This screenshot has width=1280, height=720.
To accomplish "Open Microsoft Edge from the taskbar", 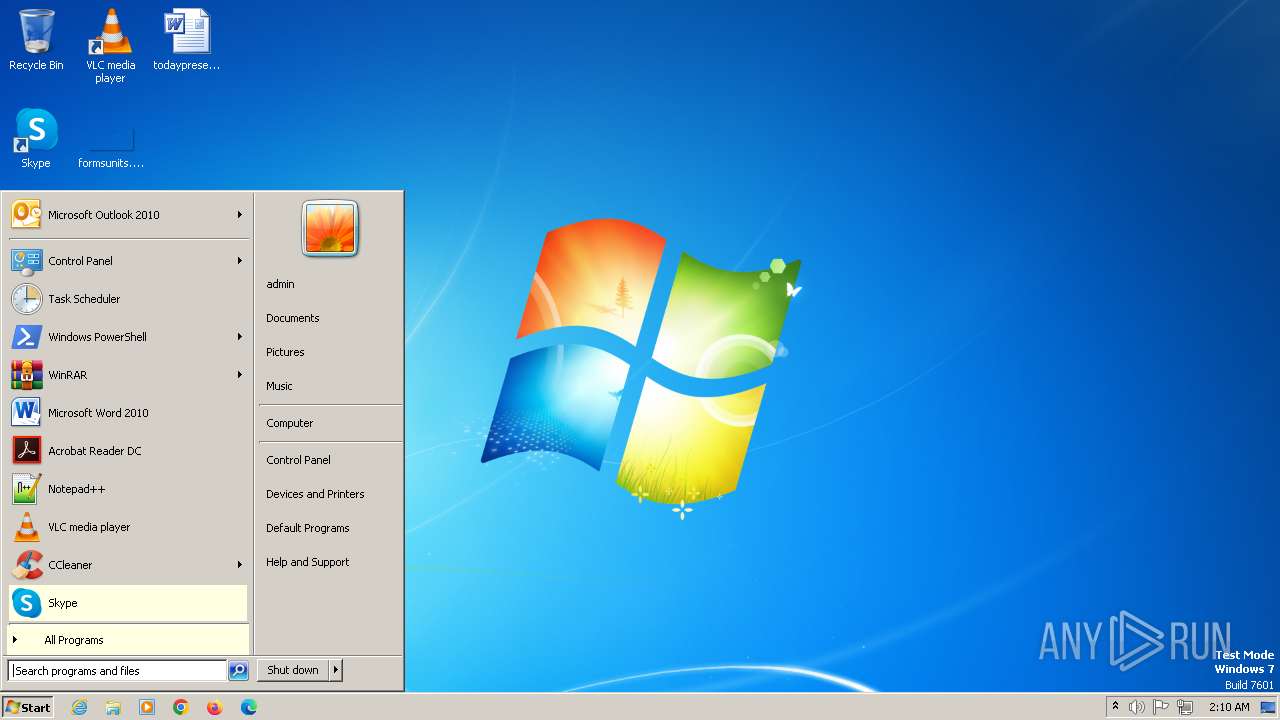I will pyautogui.click(x=249, y=707).
